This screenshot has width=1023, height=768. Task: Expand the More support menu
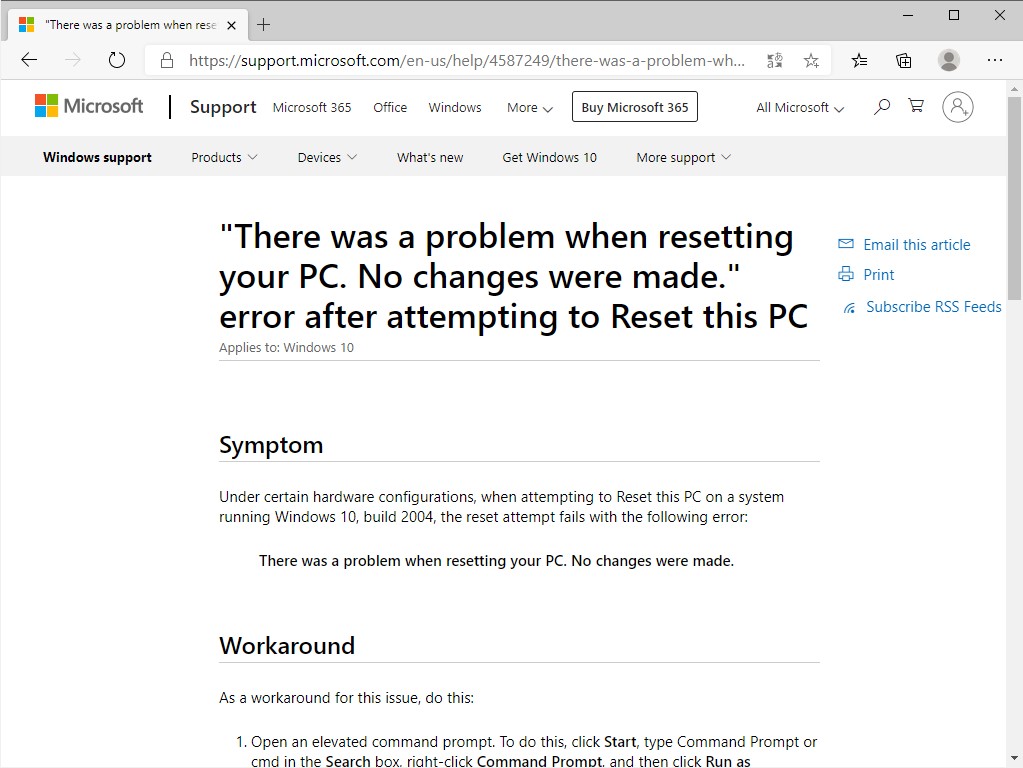coord(683,157)
